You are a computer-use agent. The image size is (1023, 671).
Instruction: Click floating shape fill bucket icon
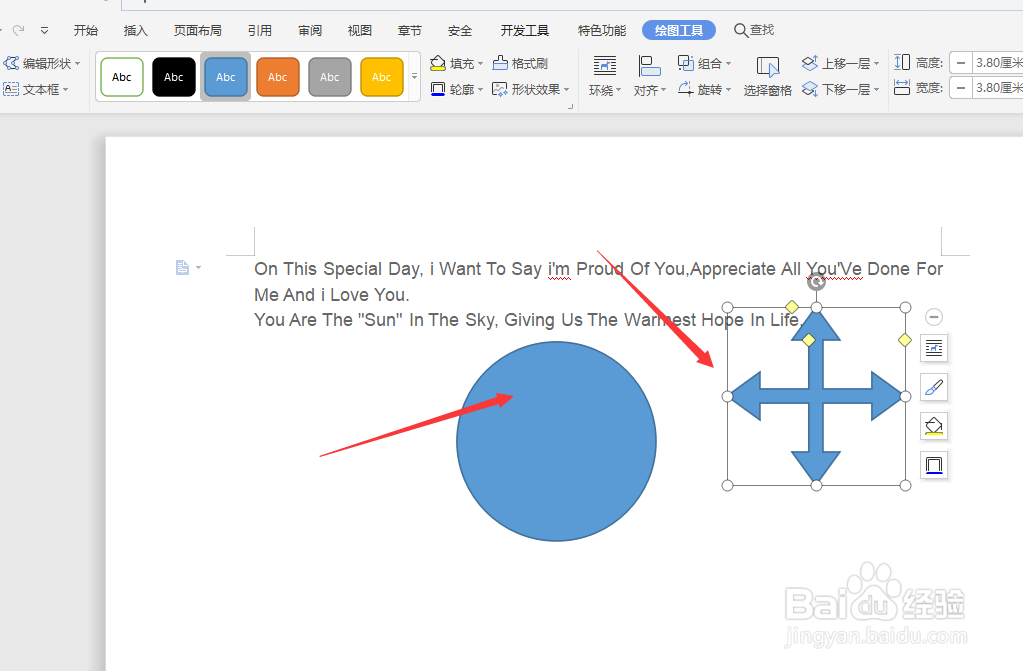click(934, 426)
